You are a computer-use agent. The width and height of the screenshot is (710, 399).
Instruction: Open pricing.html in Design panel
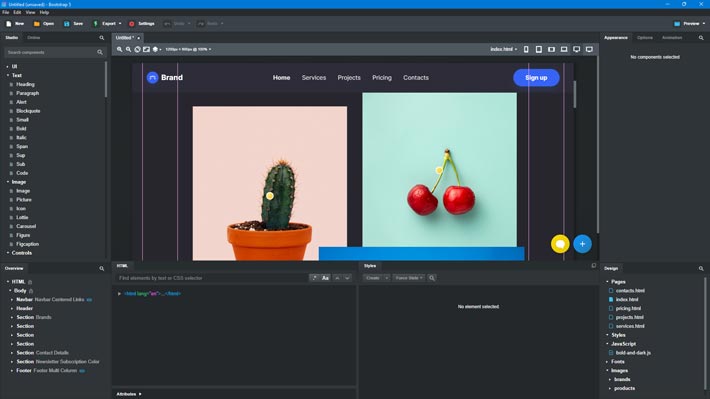[x=628, y=308]
